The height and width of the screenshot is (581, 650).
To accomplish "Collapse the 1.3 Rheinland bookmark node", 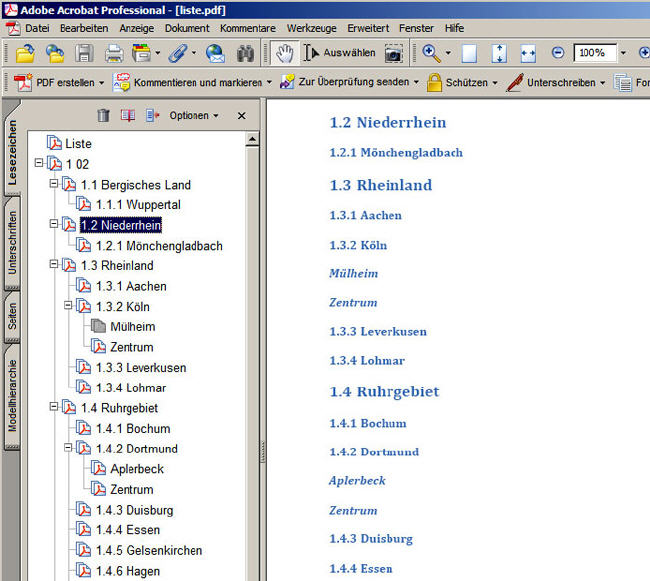I will coord(54,265).
